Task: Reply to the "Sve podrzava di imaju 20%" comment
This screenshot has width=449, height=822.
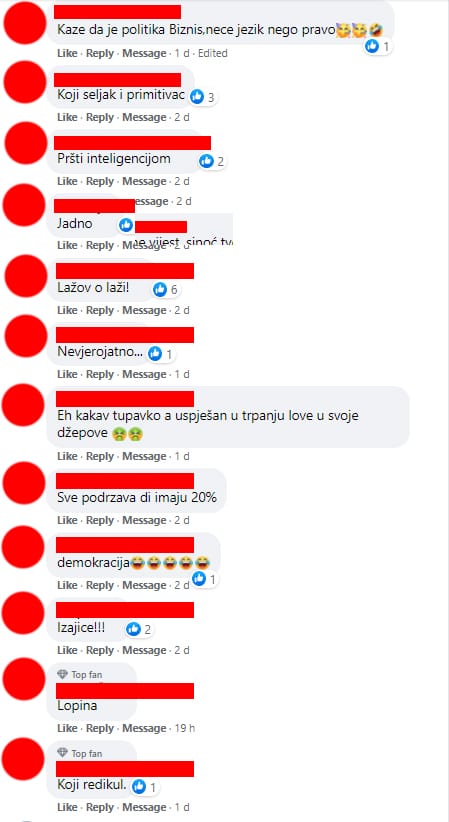Action: point(100,521)
